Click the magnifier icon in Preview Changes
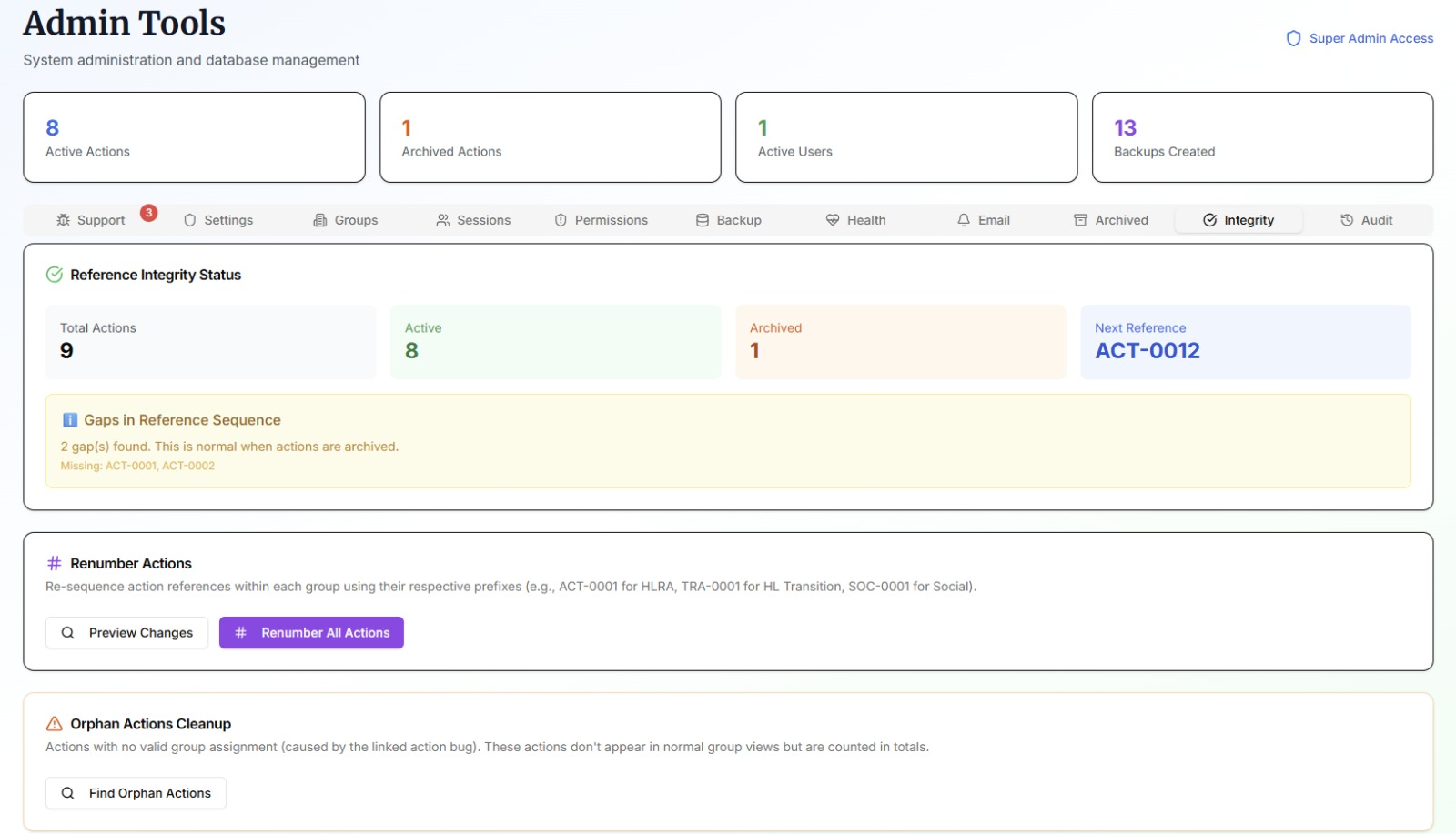 [67, 633]
